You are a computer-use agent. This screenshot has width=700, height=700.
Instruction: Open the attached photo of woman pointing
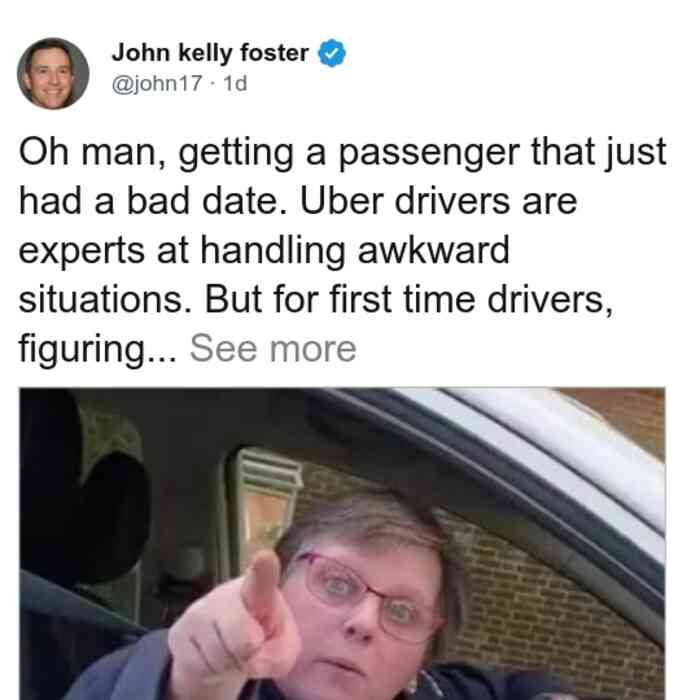tap(342, 543)
